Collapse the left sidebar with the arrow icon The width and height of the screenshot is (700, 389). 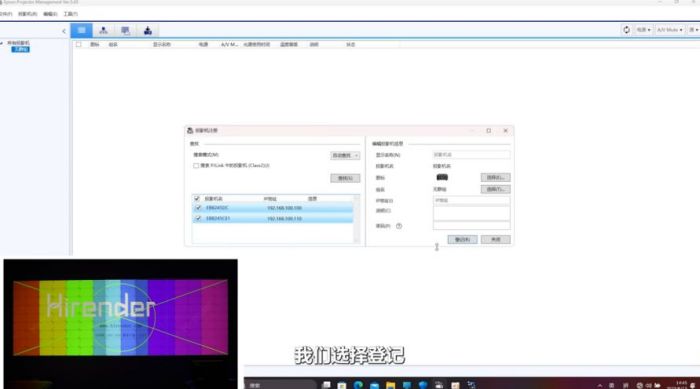(x=64, y=31)
